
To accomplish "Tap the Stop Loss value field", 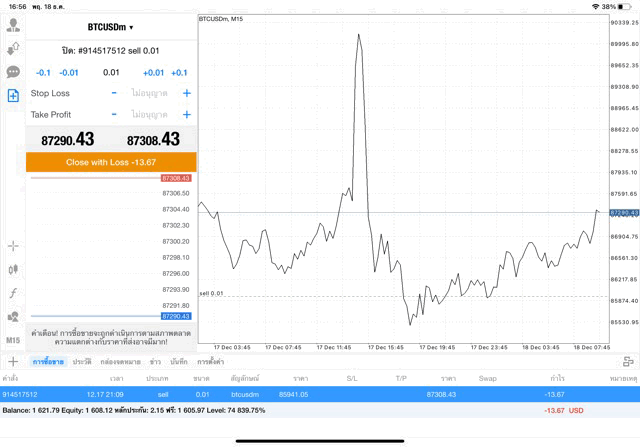I will (150, 93).
